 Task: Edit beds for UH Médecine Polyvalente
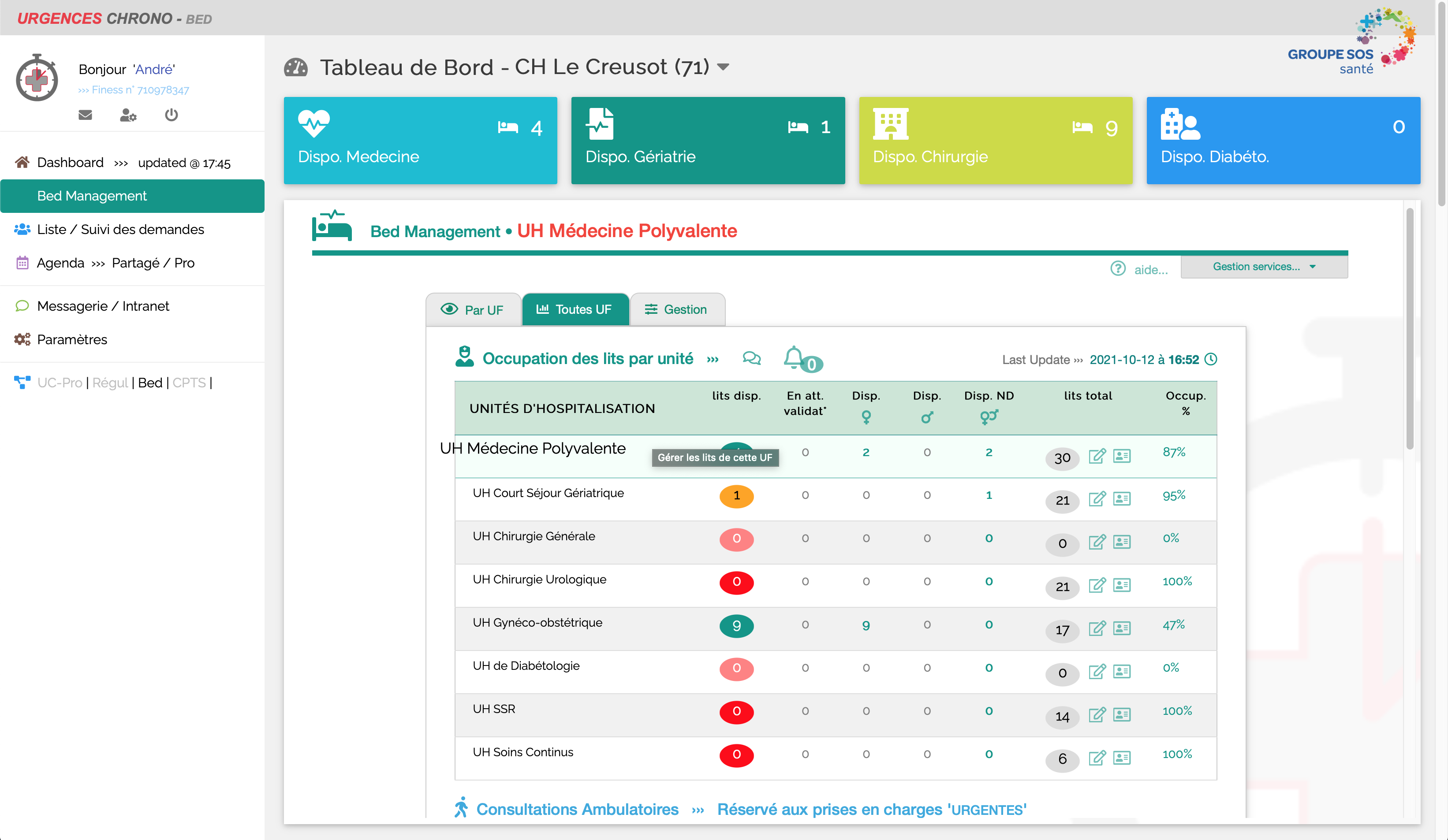pos(1097,456)
